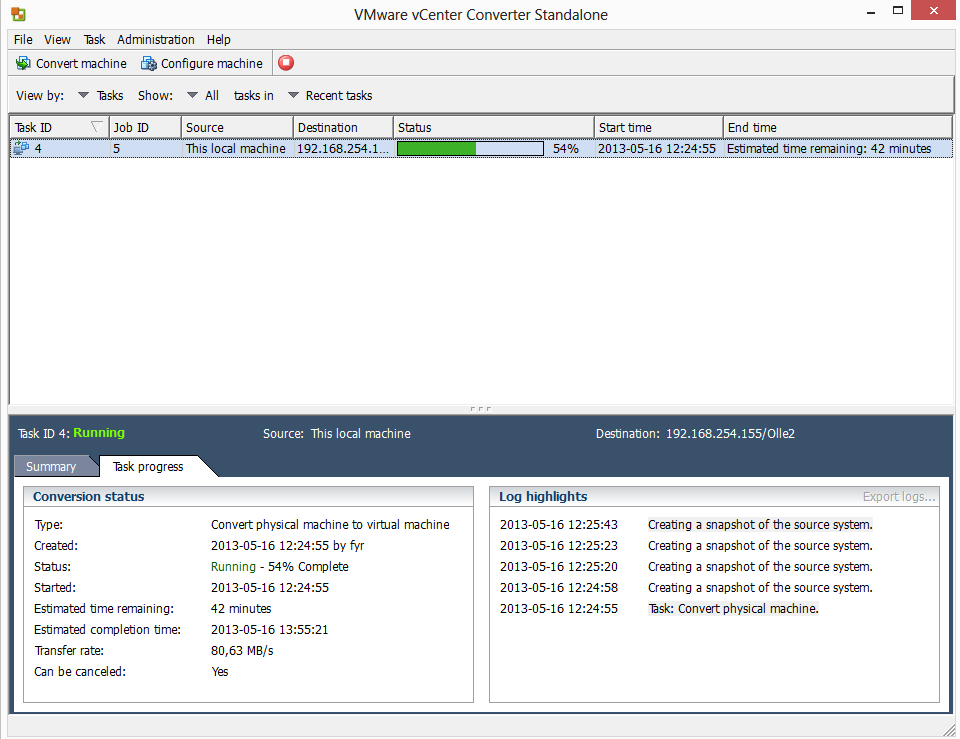
Task: Close the VMware Converter window
Action: pos(933,10)
